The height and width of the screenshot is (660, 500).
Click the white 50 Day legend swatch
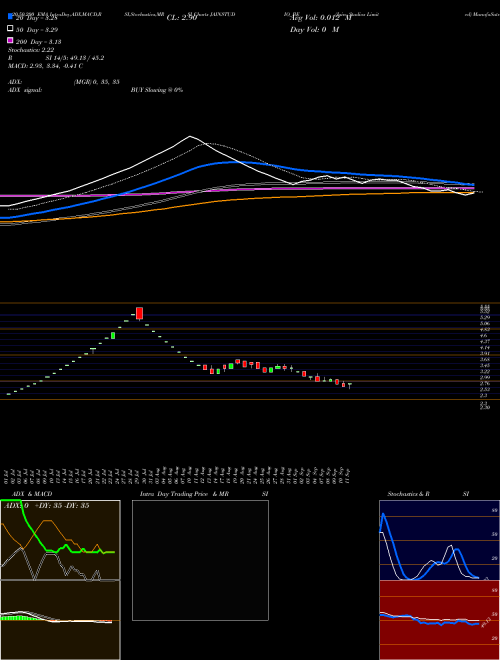pyautogui.click(x=10, y=29)
